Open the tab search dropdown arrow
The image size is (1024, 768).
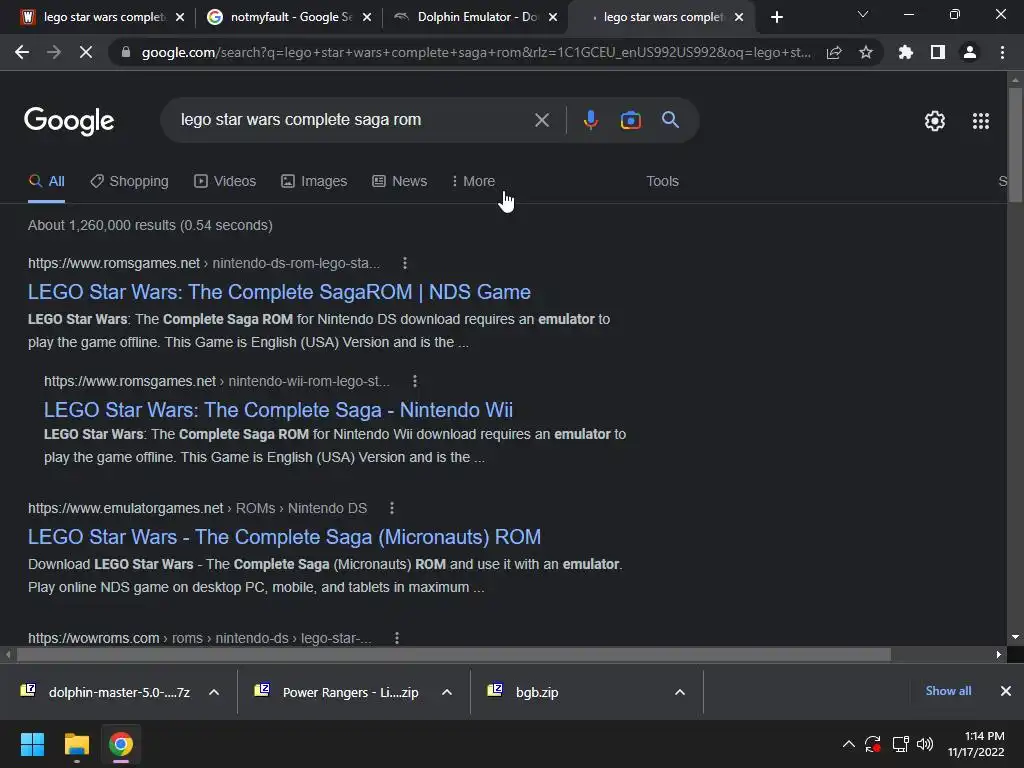(x=863, y=14)
